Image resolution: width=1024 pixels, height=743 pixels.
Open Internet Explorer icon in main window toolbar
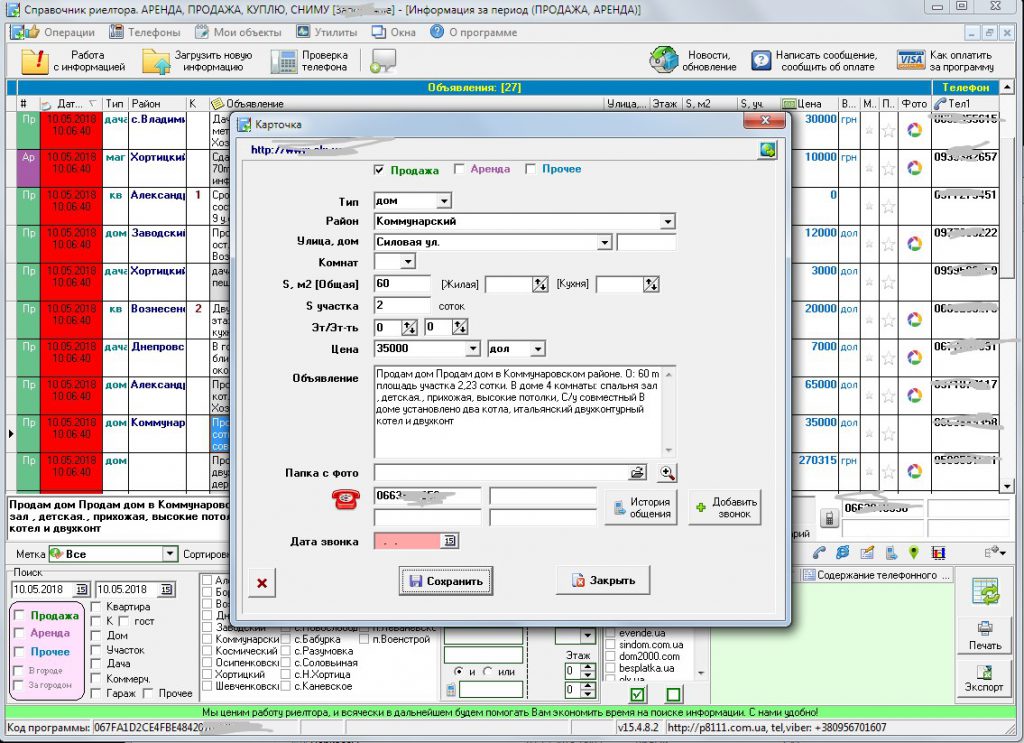click(x=843, y=553)
